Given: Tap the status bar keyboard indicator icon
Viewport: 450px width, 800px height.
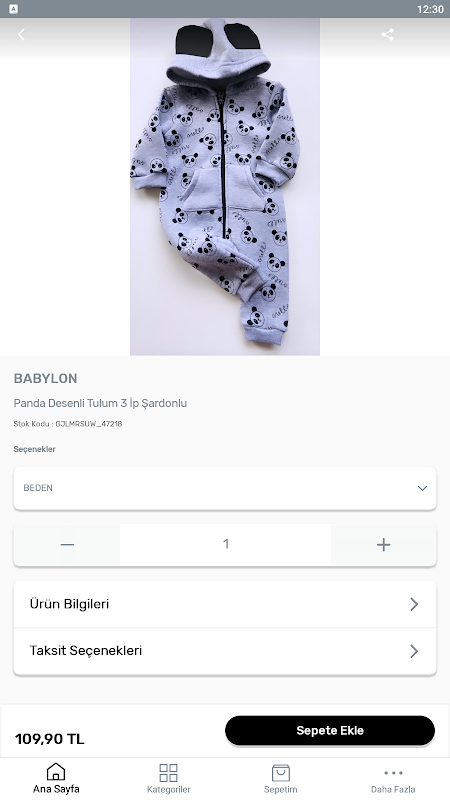Looking at the screenshot, I should (x=14, y=9).
